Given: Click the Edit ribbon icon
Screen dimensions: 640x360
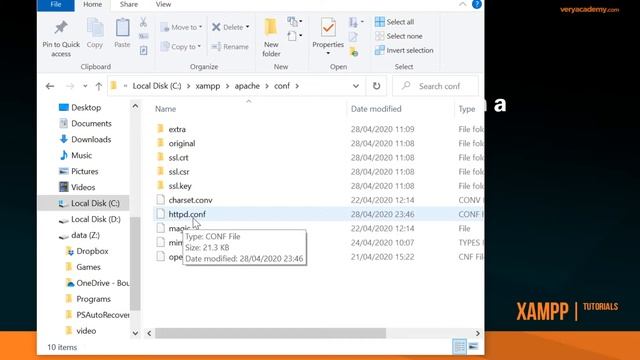Looking at the screenshot, I should [x=353, y=37].
